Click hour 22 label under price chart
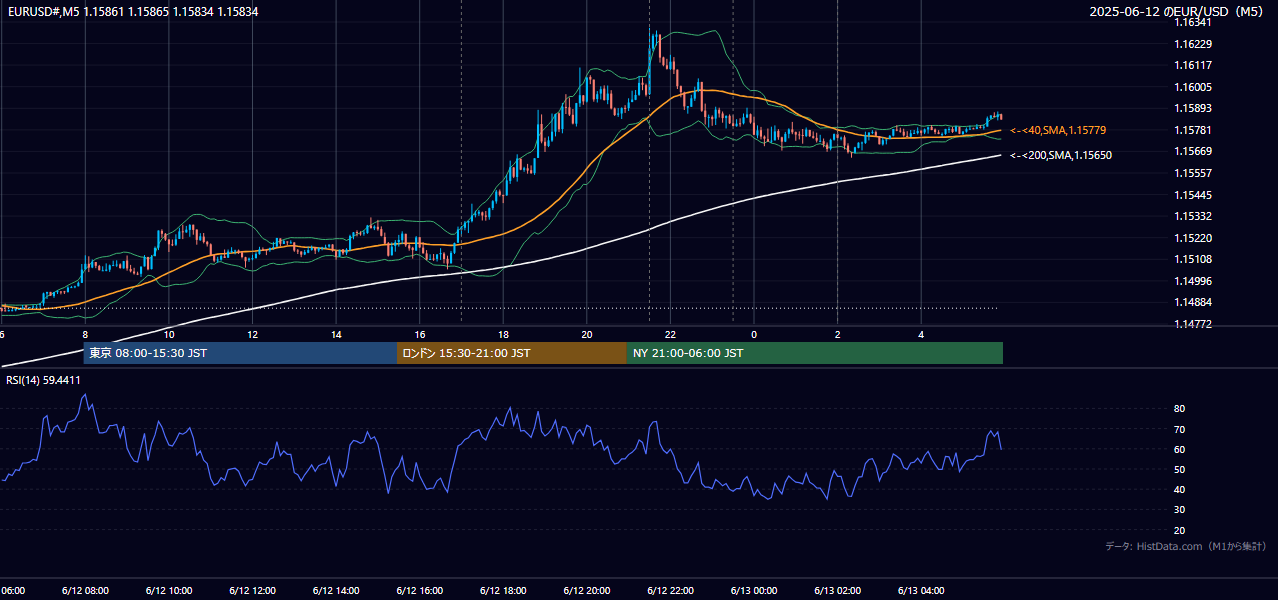The width and height of the screenshot is (1278, 600). pos(670,334)
